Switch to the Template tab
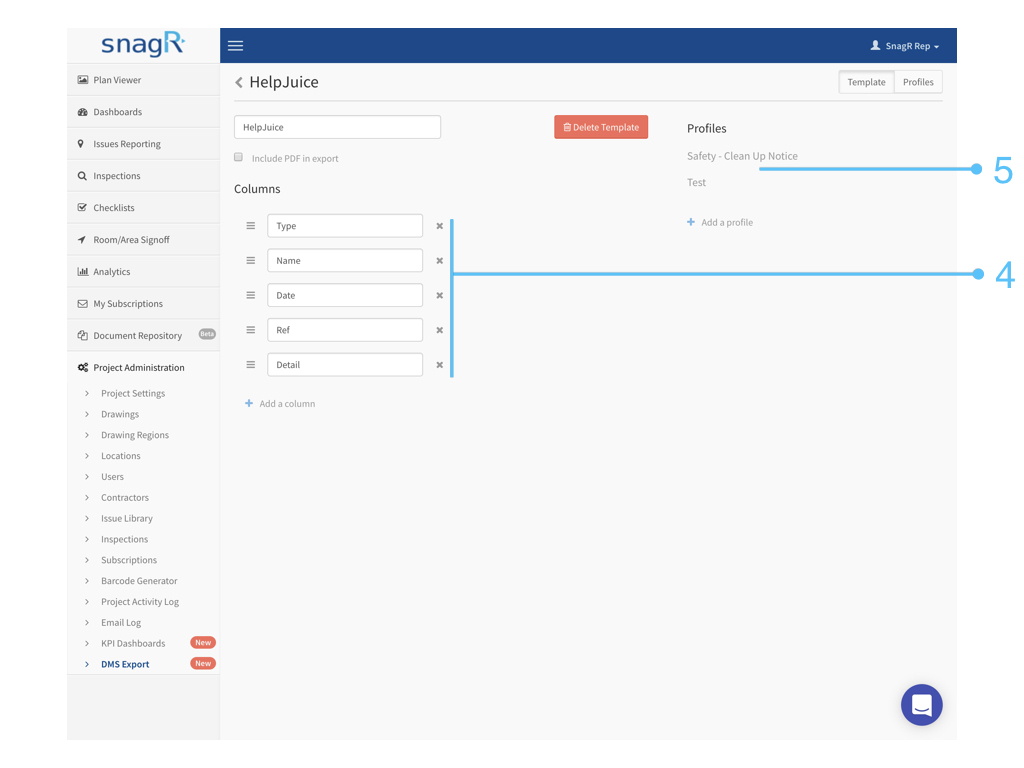The height and width of the screenshot is (768, 1024). click(x=866, y=82)
